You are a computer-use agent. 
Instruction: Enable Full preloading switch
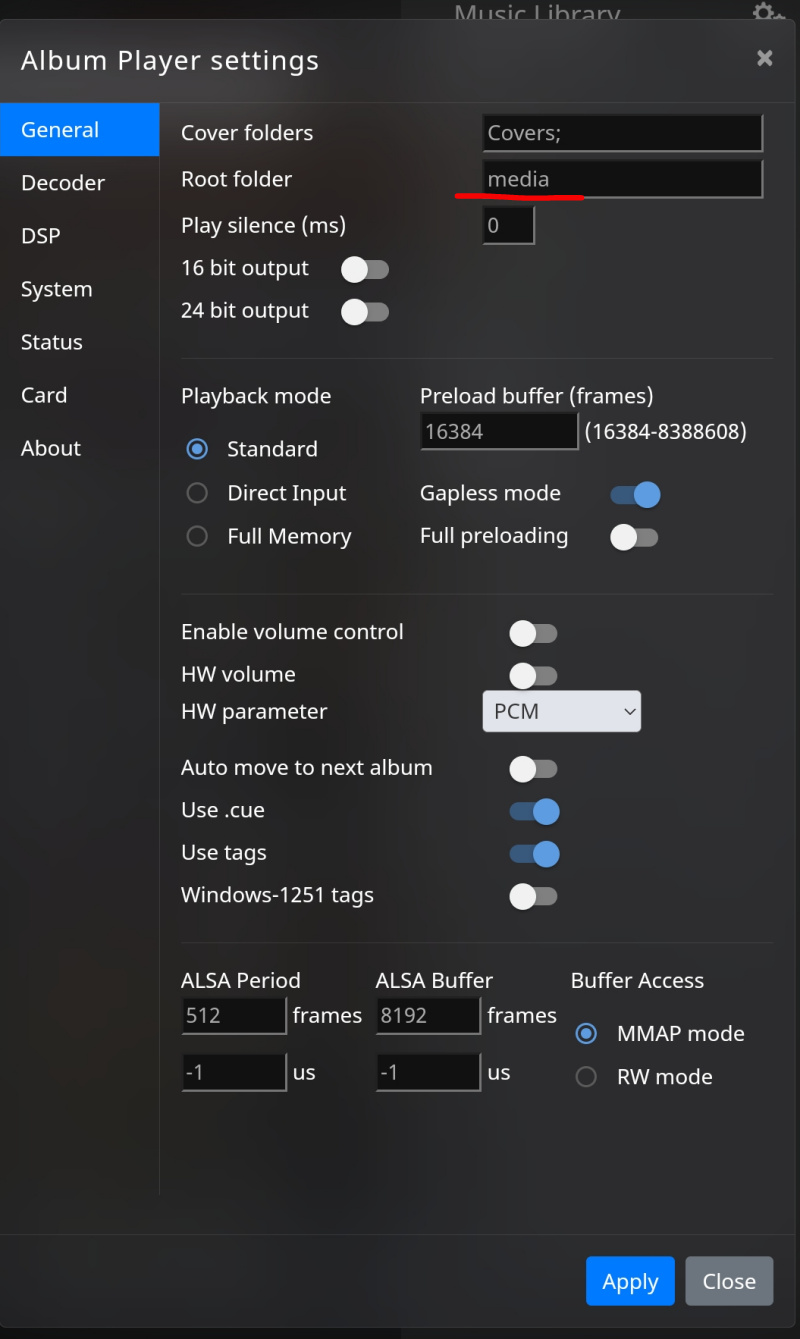pos(635,537)
